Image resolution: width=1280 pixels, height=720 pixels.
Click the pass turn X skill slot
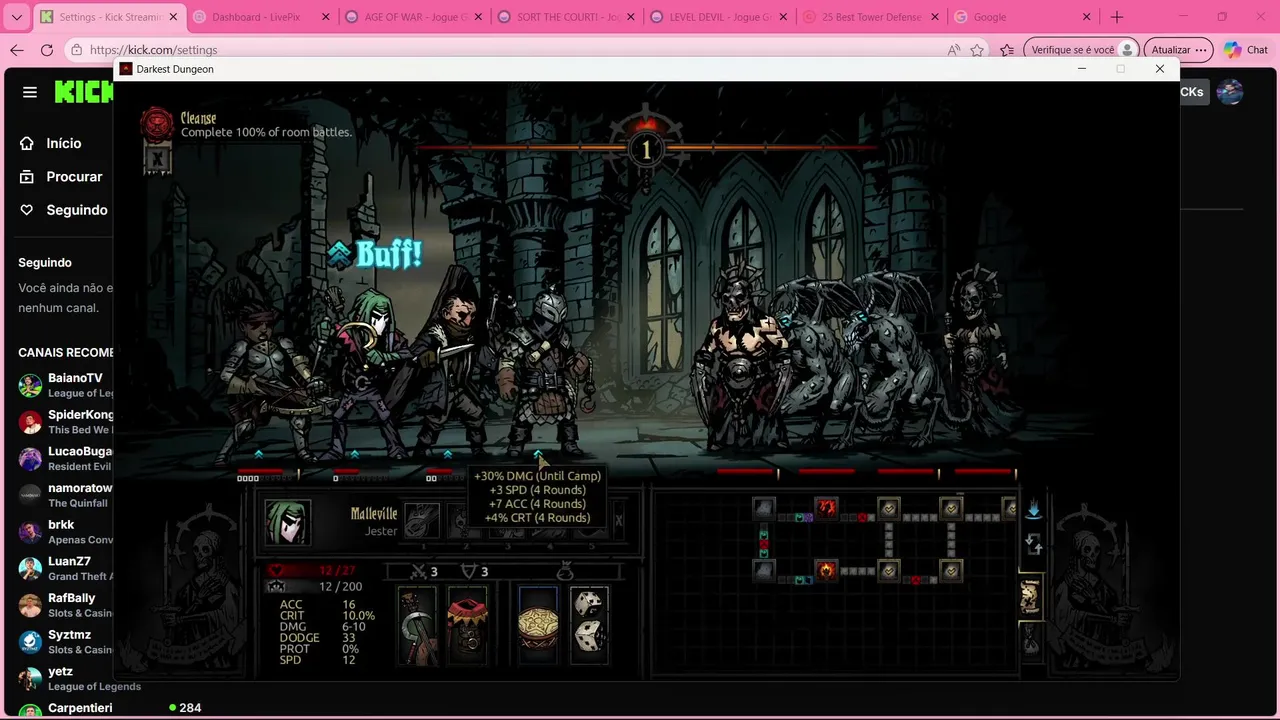point(618,521)
